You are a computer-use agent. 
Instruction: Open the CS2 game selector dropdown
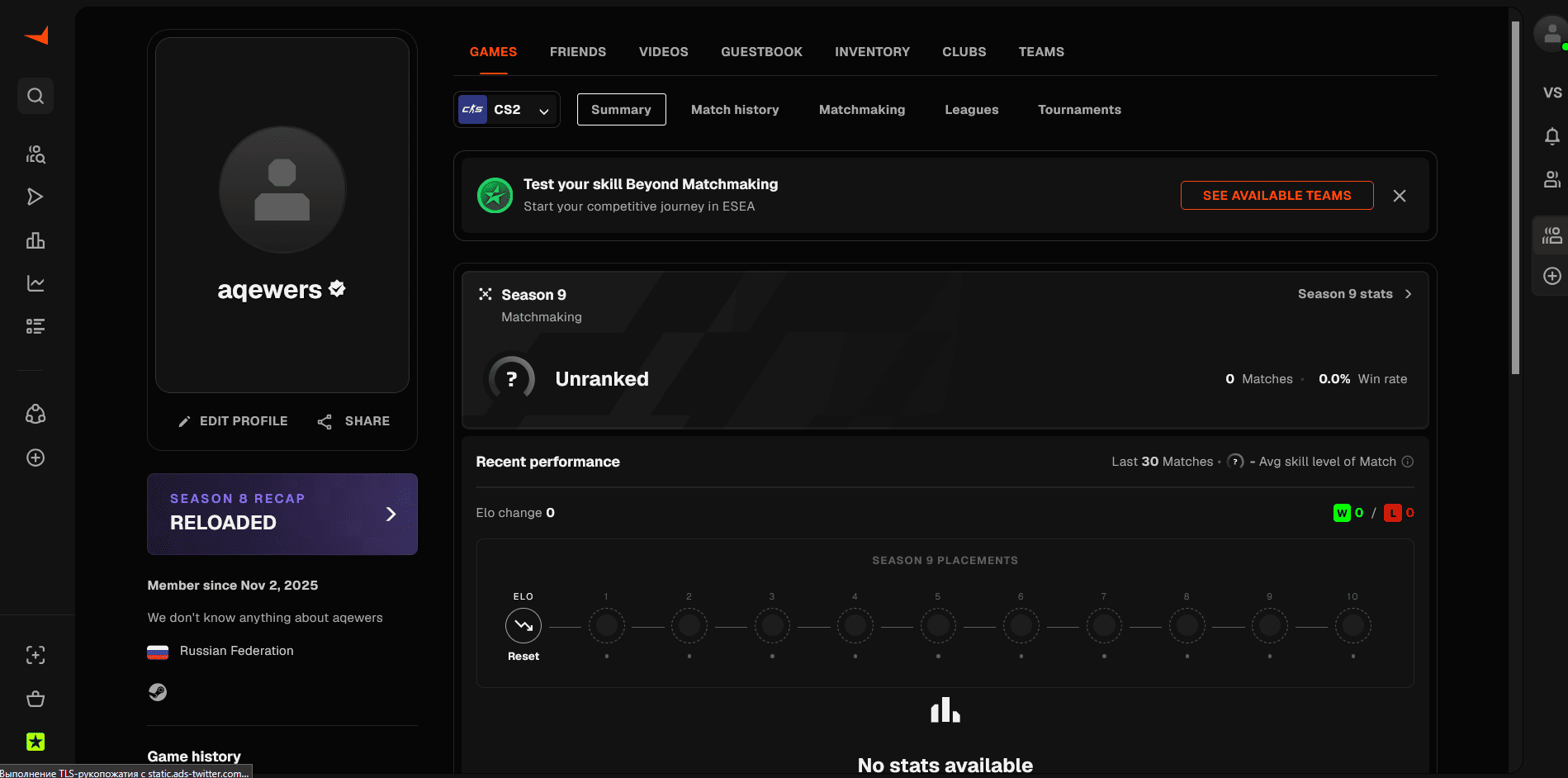pos(507,110)
